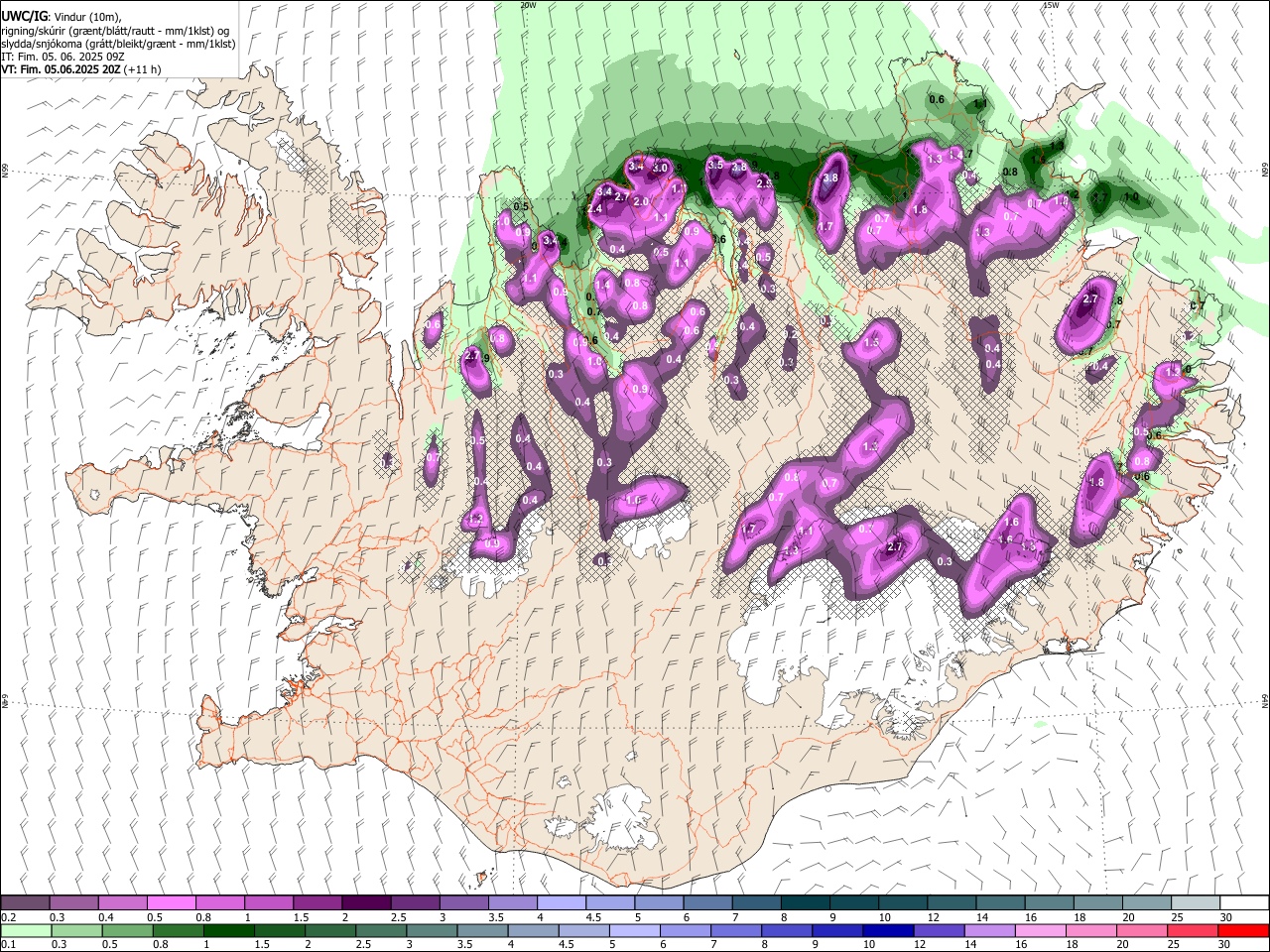Click the '20W' longitude label
Viewport: 1270px width, 952px height.
click(x=528, y=5)
